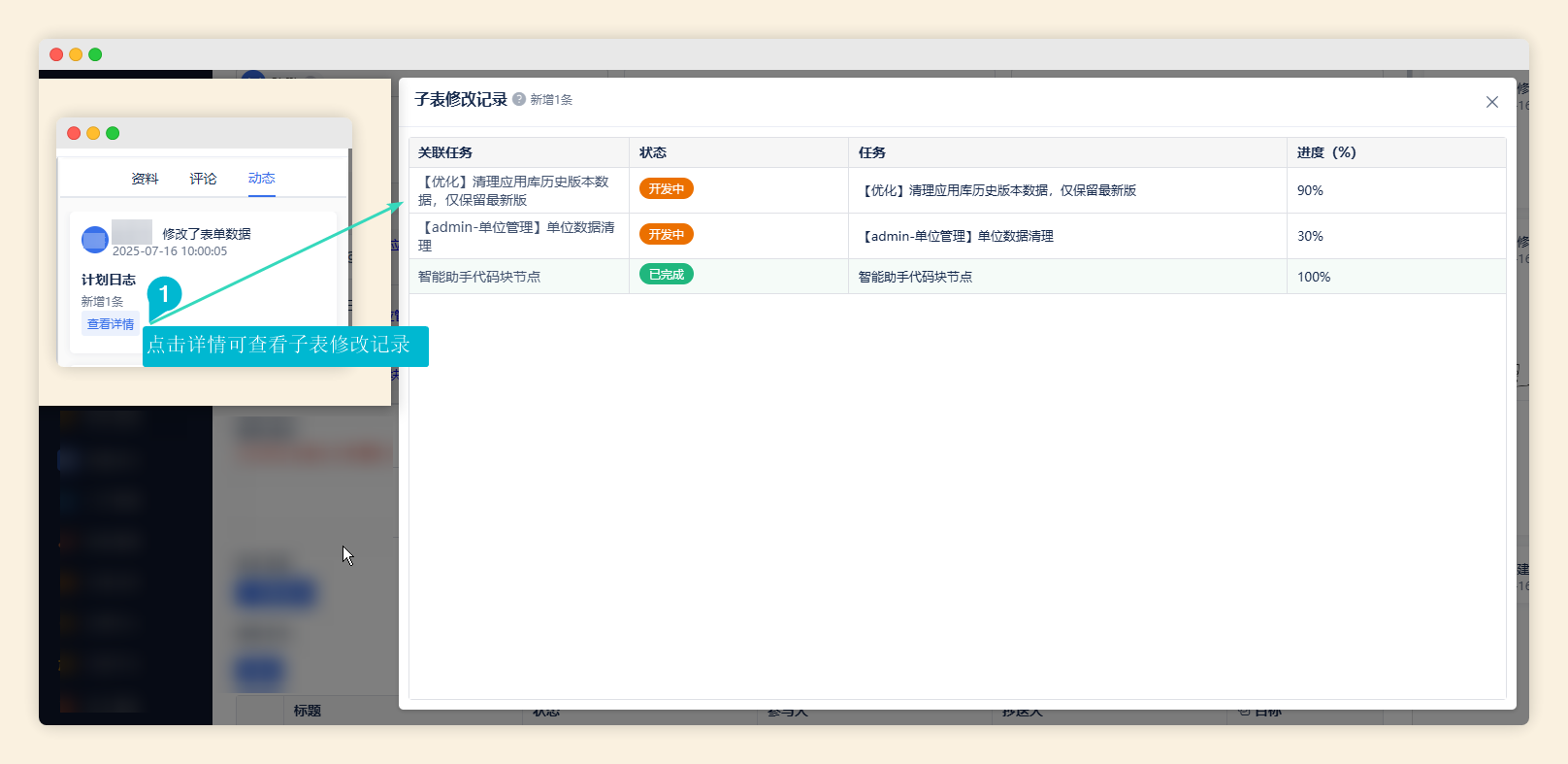Click the blue user avatar in activity card
1568x764 pixels.
pos(95,240)
